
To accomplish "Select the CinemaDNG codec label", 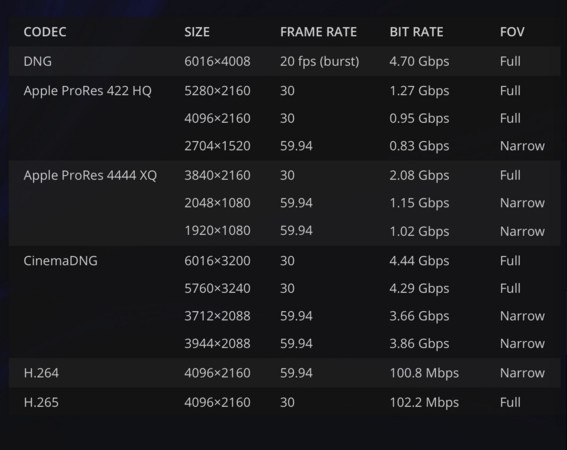I will coord(60,260).
